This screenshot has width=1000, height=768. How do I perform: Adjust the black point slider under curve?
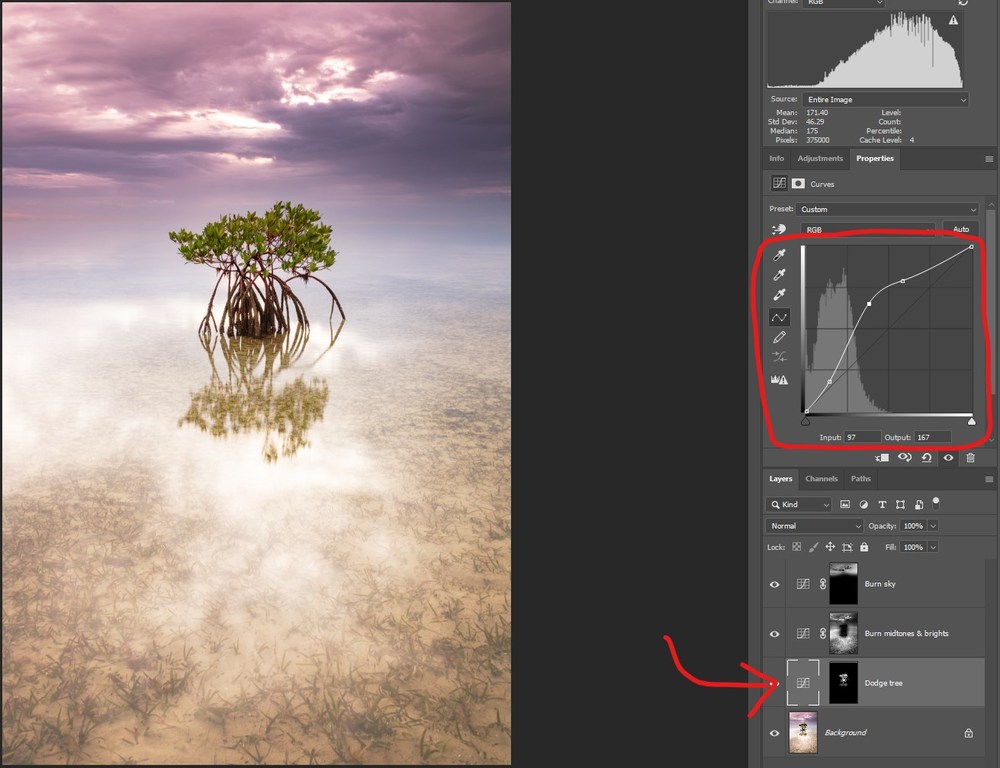pyautogui.click(x=805, y=421)
